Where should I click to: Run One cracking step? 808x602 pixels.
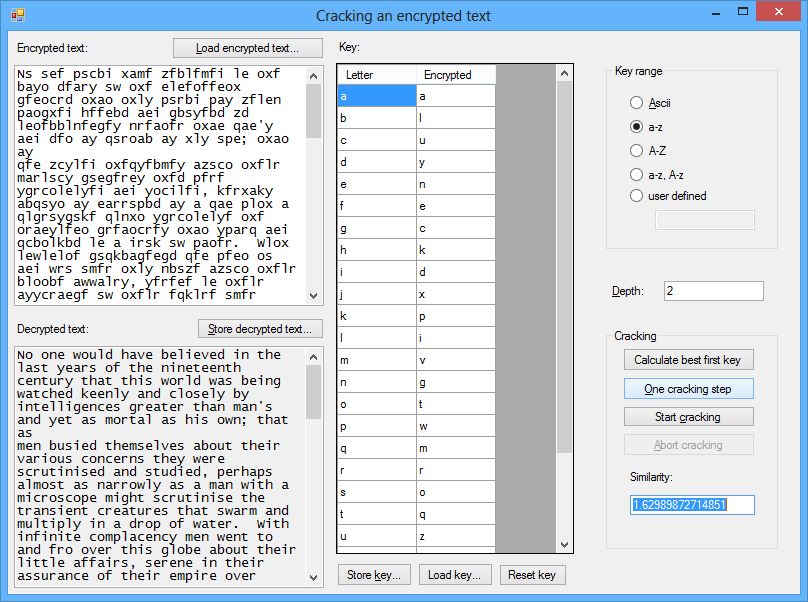(x=688, y=389)
